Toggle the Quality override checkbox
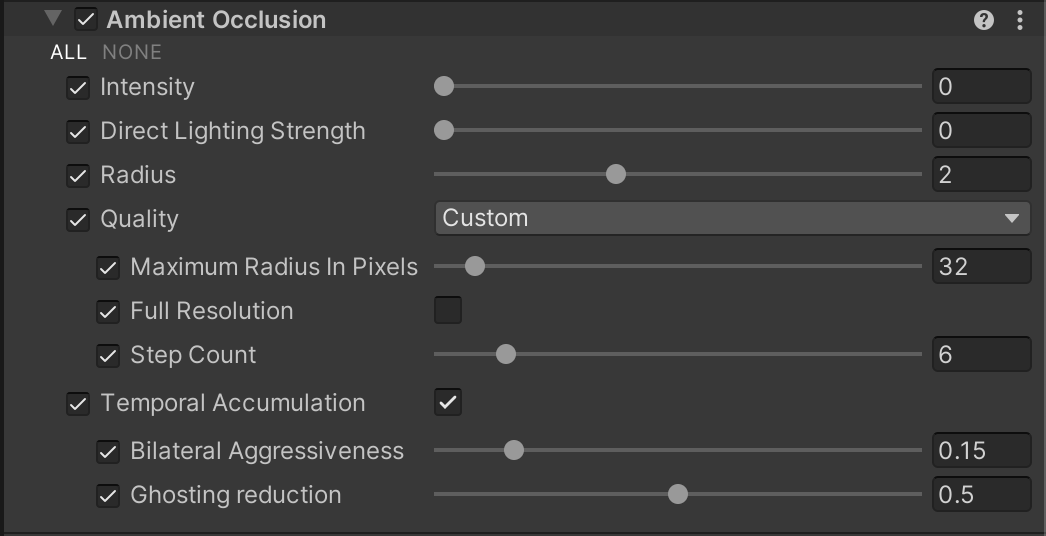 (x=78, y=220)
